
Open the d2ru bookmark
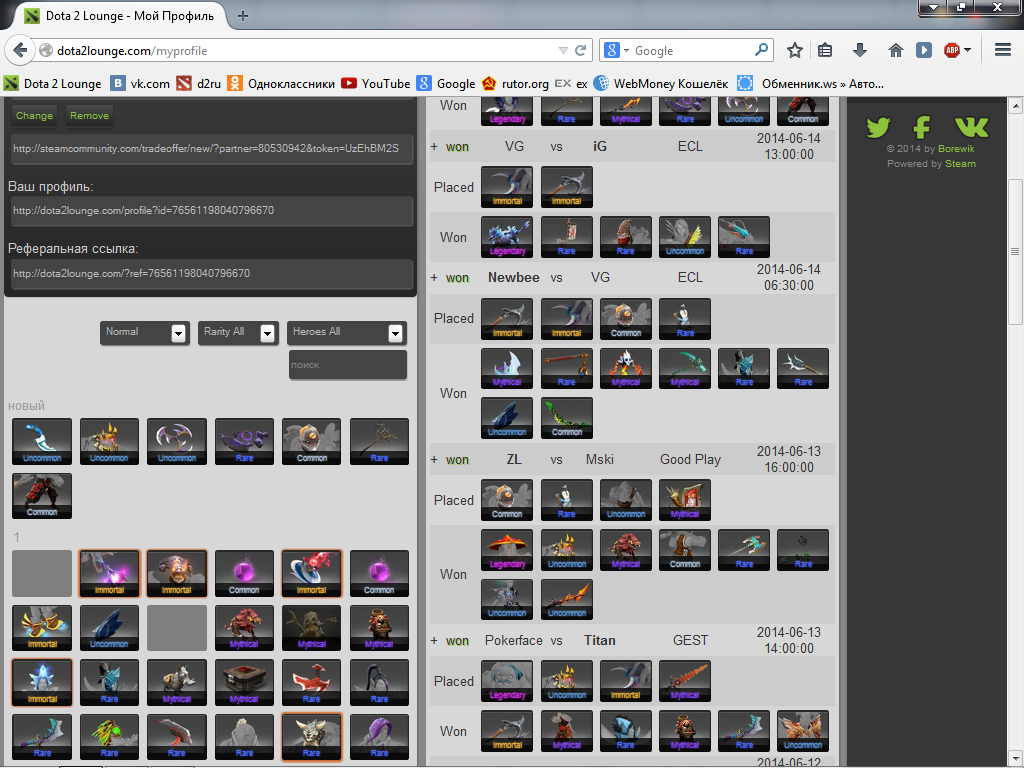pyautogui.click(x=199, y=84)
